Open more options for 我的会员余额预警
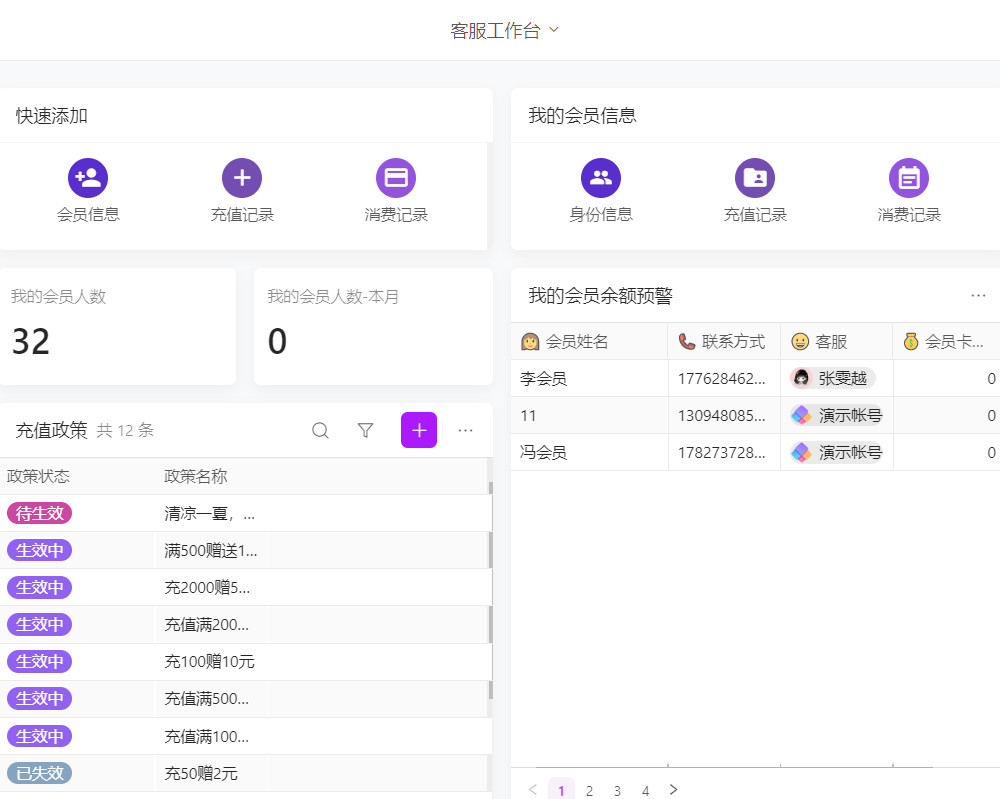Image resolution: width=1000 pixels, height=799 pixels. point(978,295)
